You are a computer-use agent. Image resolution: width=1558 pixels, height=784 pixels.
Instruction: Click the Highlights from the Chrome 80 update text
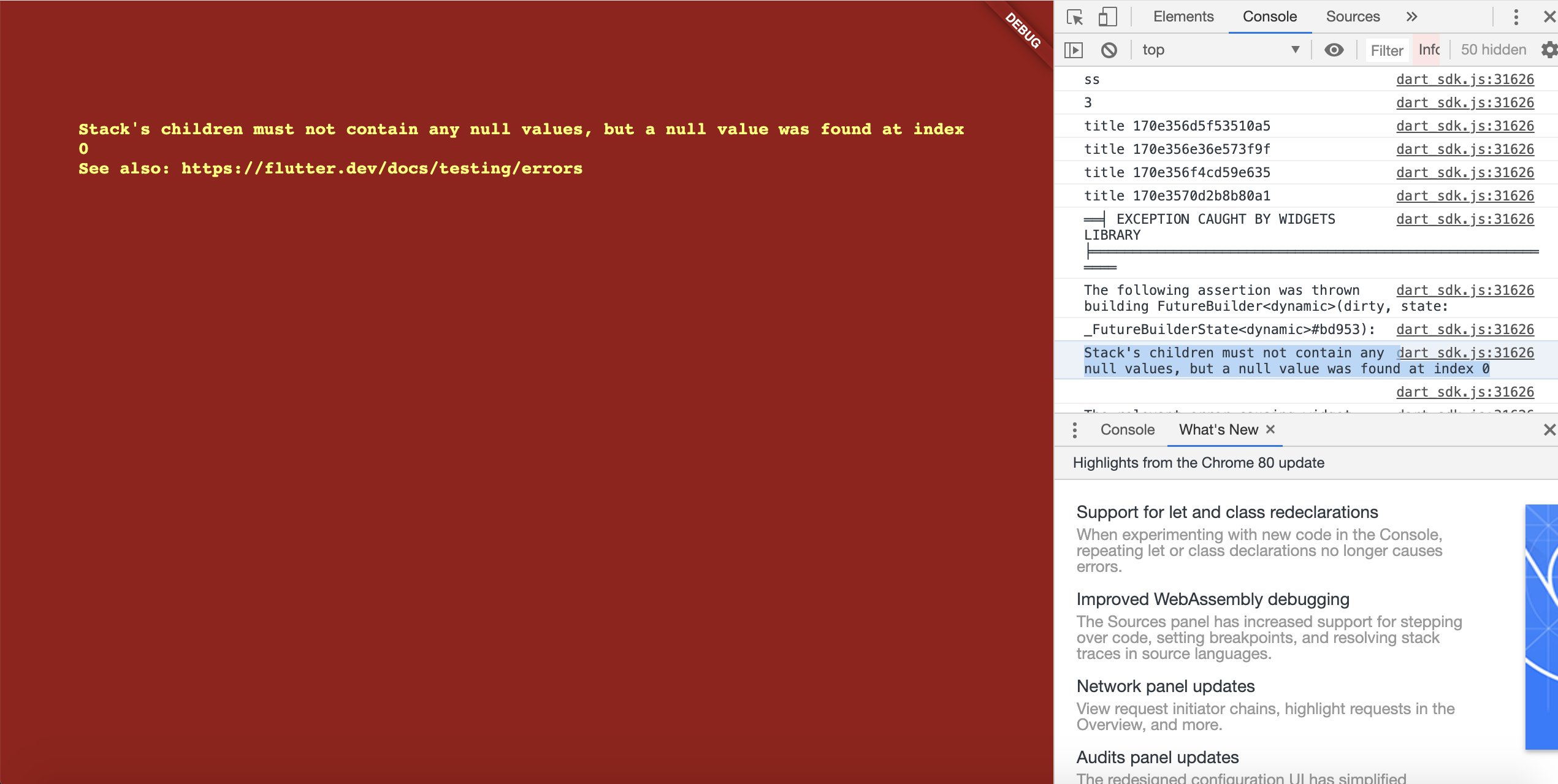tap(1198, 463)
